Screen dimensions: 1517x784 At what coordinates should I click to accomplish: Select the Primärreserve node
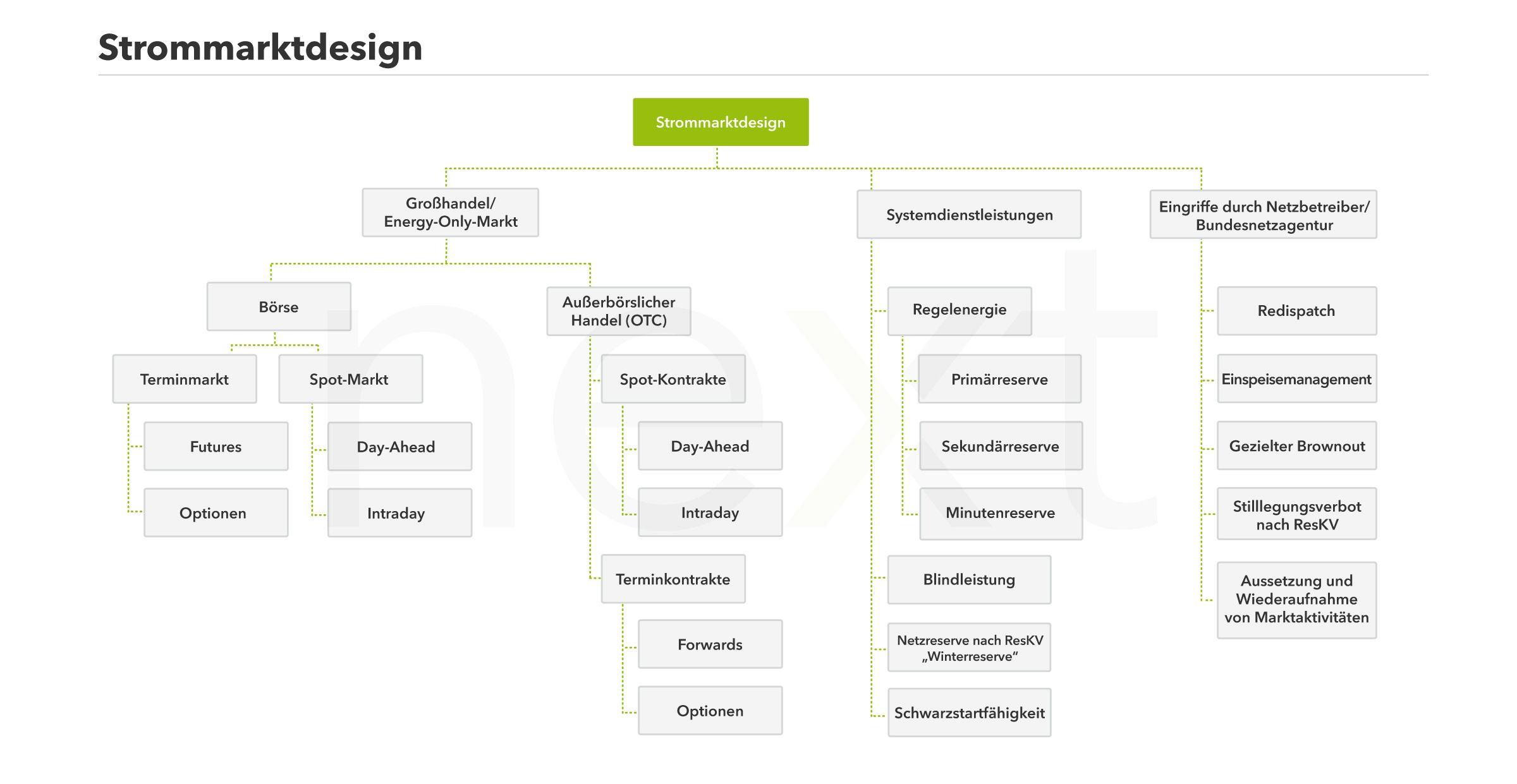pos(999,379)
